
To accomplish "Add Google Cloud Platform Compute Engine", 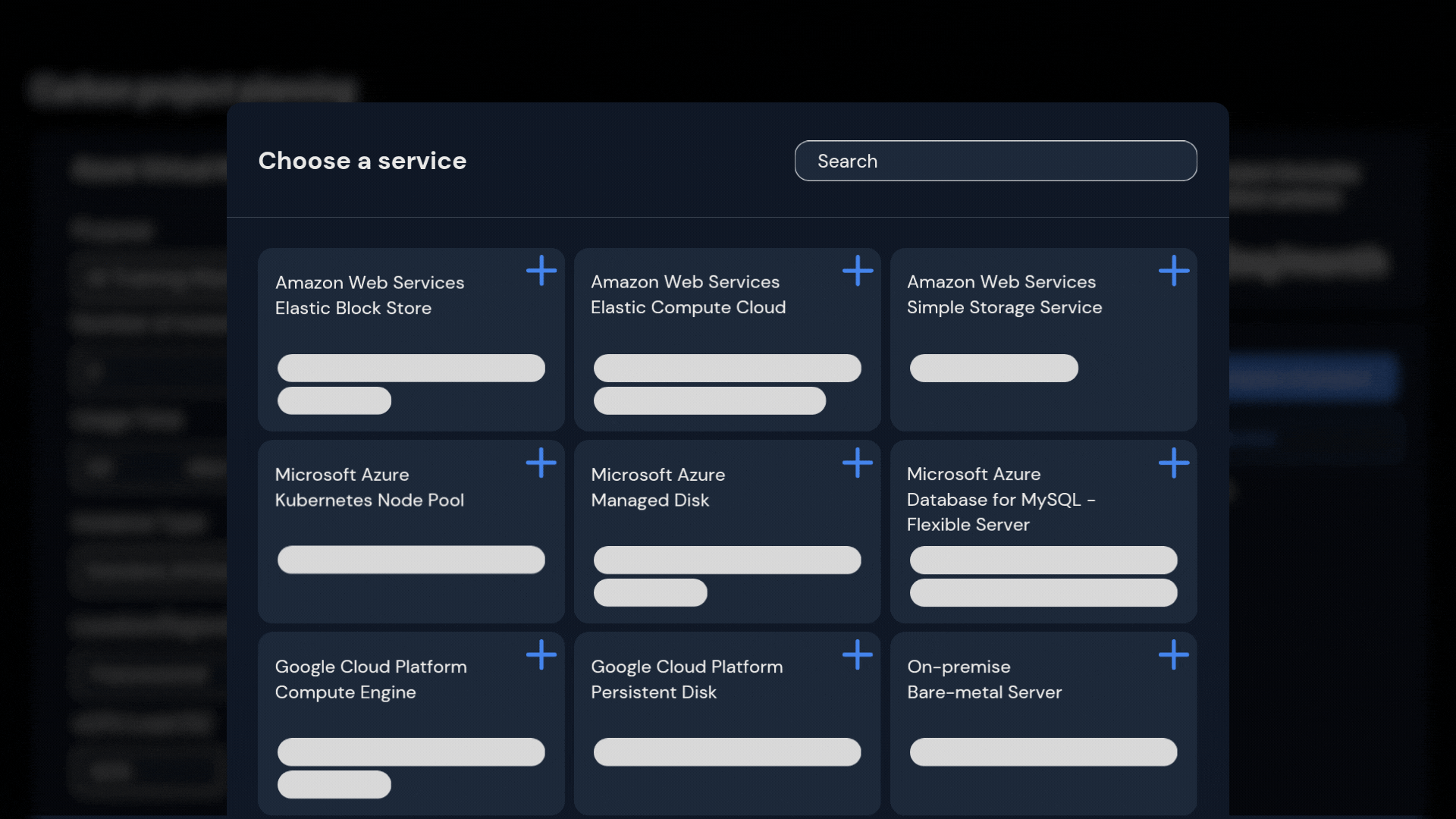I will (x=541, y=654).
